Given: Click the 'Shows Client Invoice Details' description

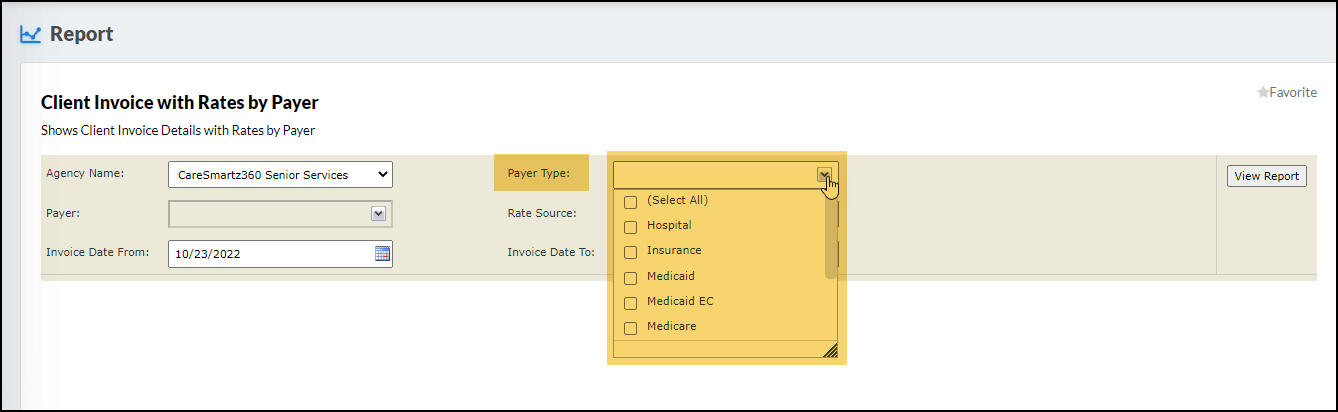Looking at the screenshot, I should (178, 130).
